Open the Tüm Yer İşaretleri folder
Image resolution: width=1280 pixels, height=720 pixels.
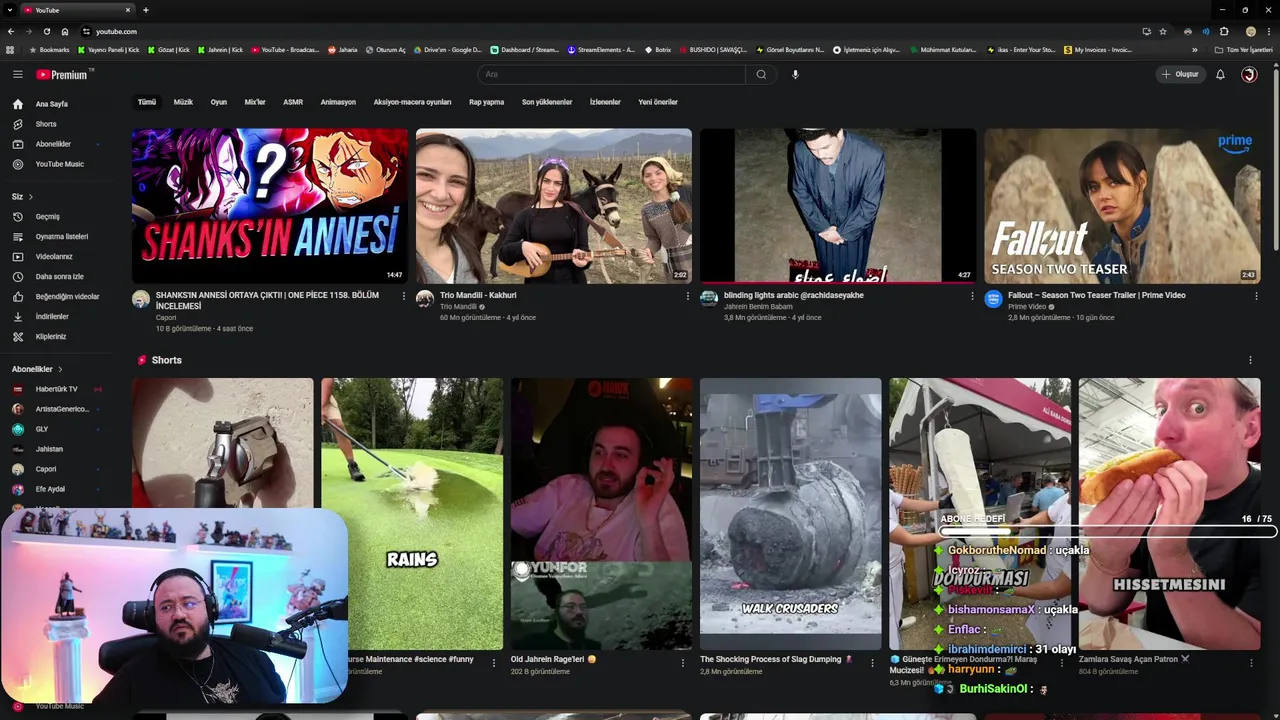pos(1244,49)
